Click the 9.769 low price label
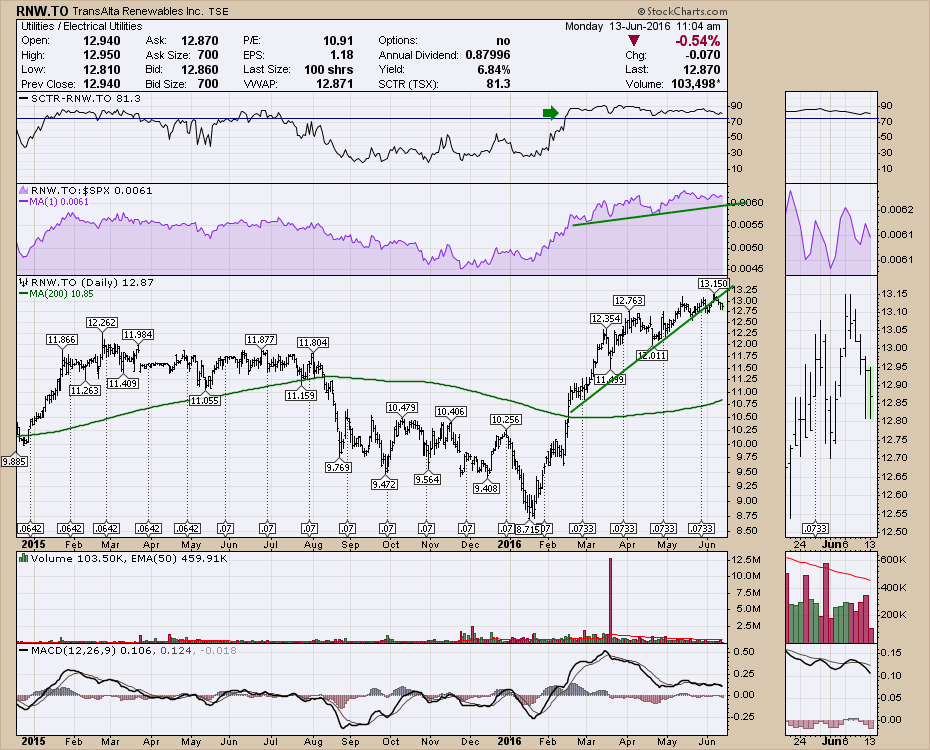The image size is (930, 750). [x=339, y=467]
